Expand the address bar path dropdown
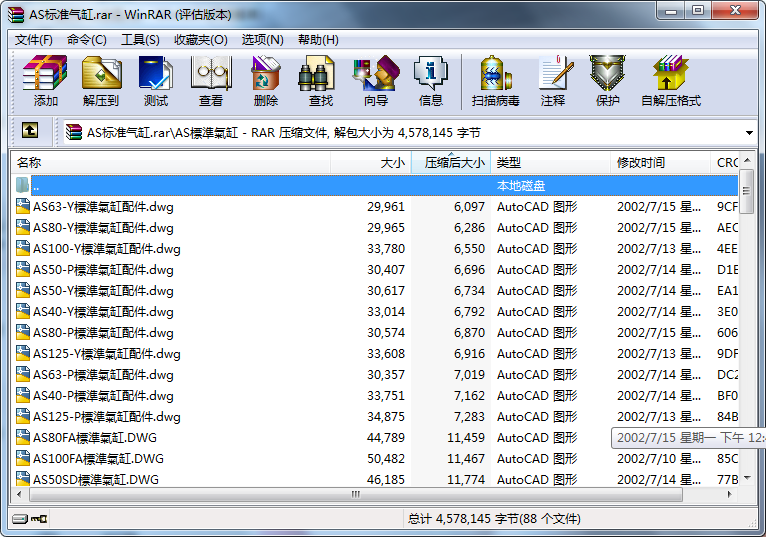The height and width of the screenshot is (537, 766). [749, 133]
